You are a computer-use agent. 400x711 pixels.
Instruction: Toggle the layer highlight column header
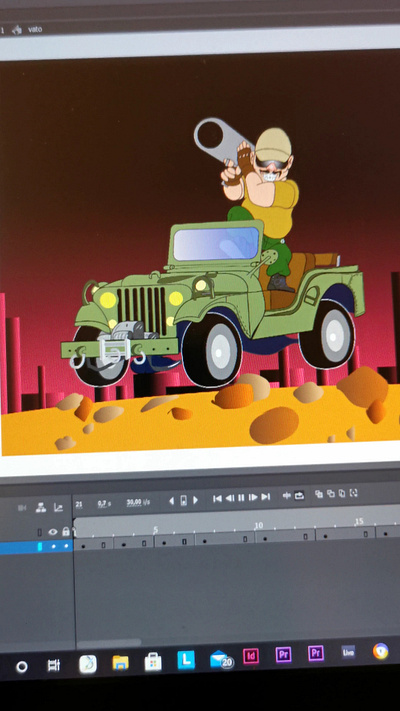39,532
